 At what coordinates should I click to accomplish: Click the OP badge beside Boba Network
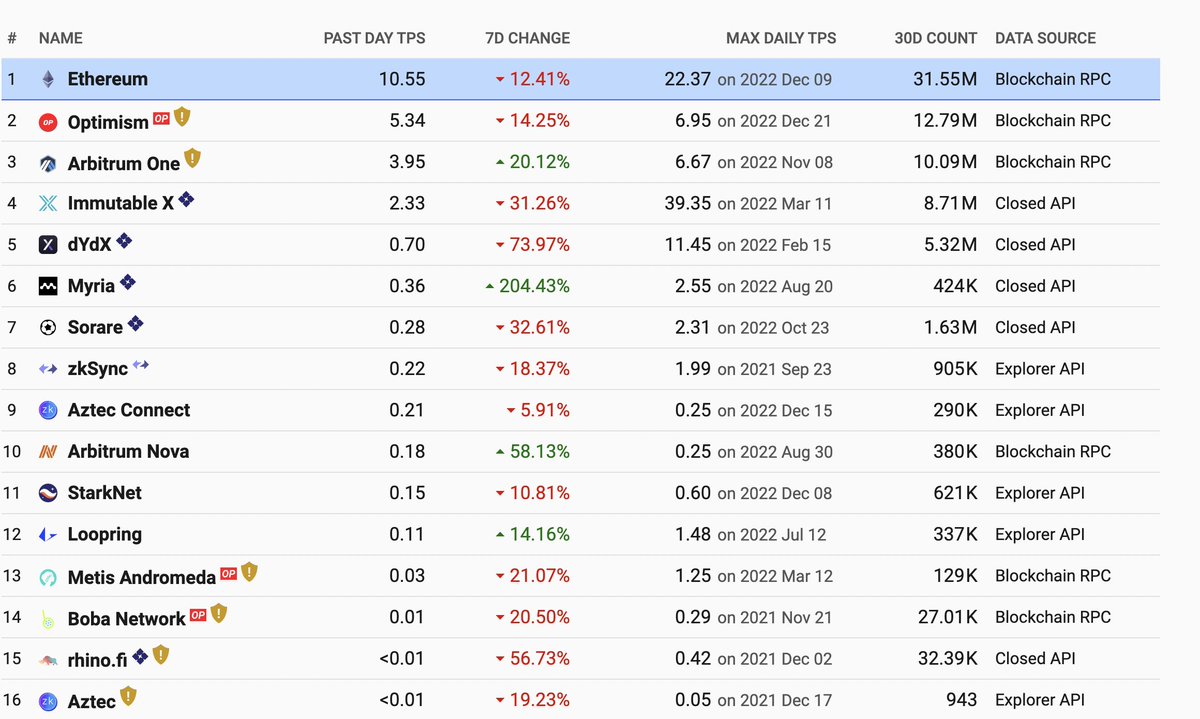[x=198, y=614]
